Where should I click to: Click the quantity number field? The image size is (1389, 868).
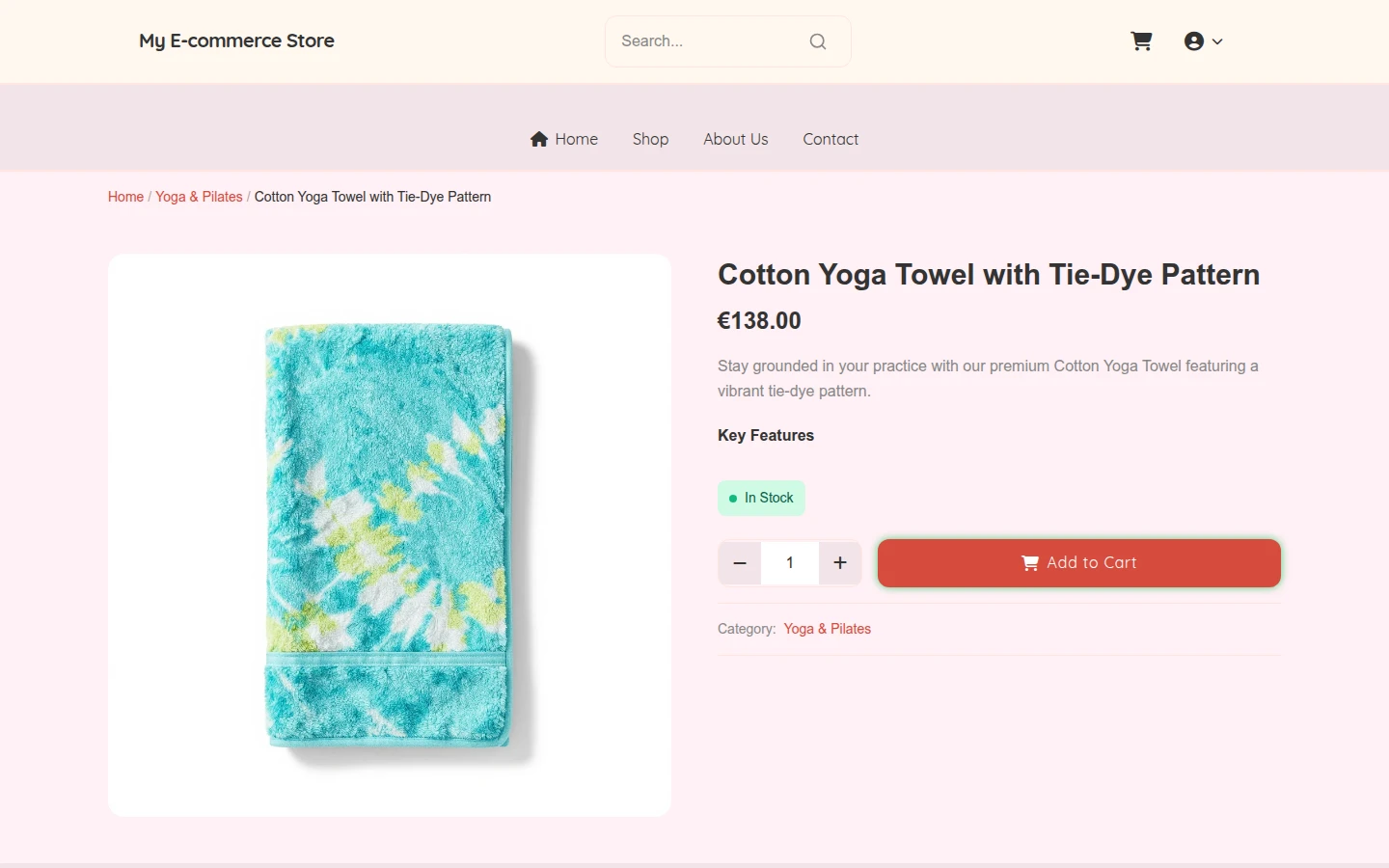coord(790,563)
